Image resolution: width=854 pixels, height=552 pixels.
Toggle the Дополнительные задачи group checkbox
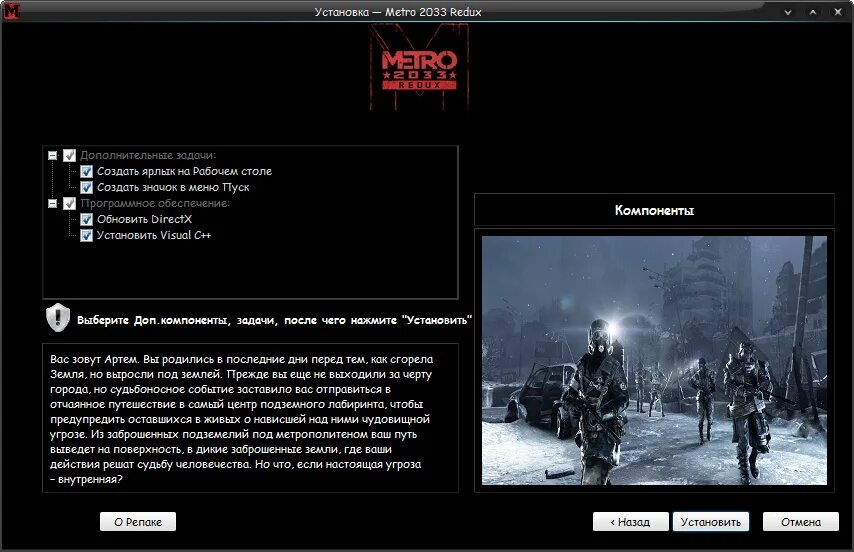69,156
